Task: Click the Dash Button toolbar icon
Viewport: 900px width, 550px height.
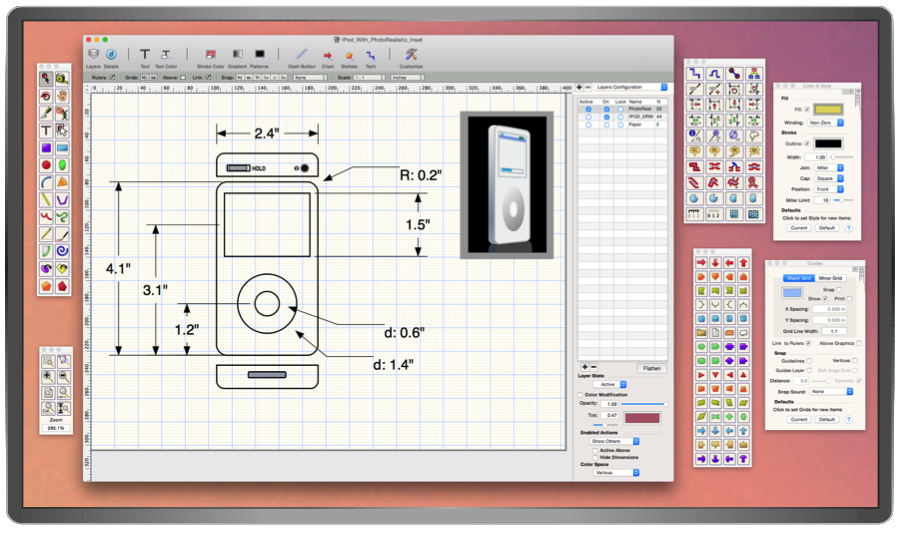Action: click(x=301, y=54)
